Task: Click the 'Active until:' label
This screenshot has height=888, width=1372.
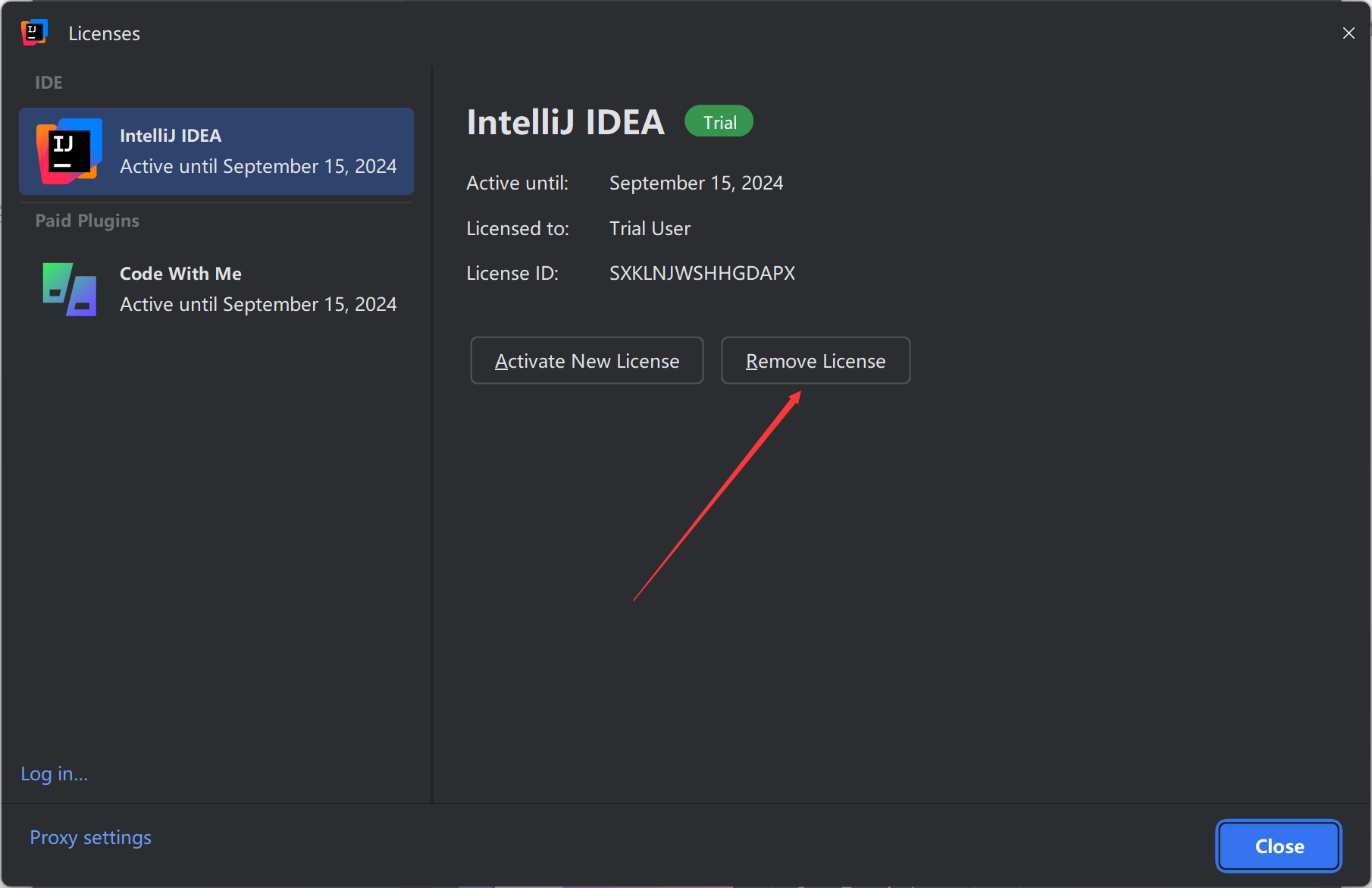Action: (518, 184)
